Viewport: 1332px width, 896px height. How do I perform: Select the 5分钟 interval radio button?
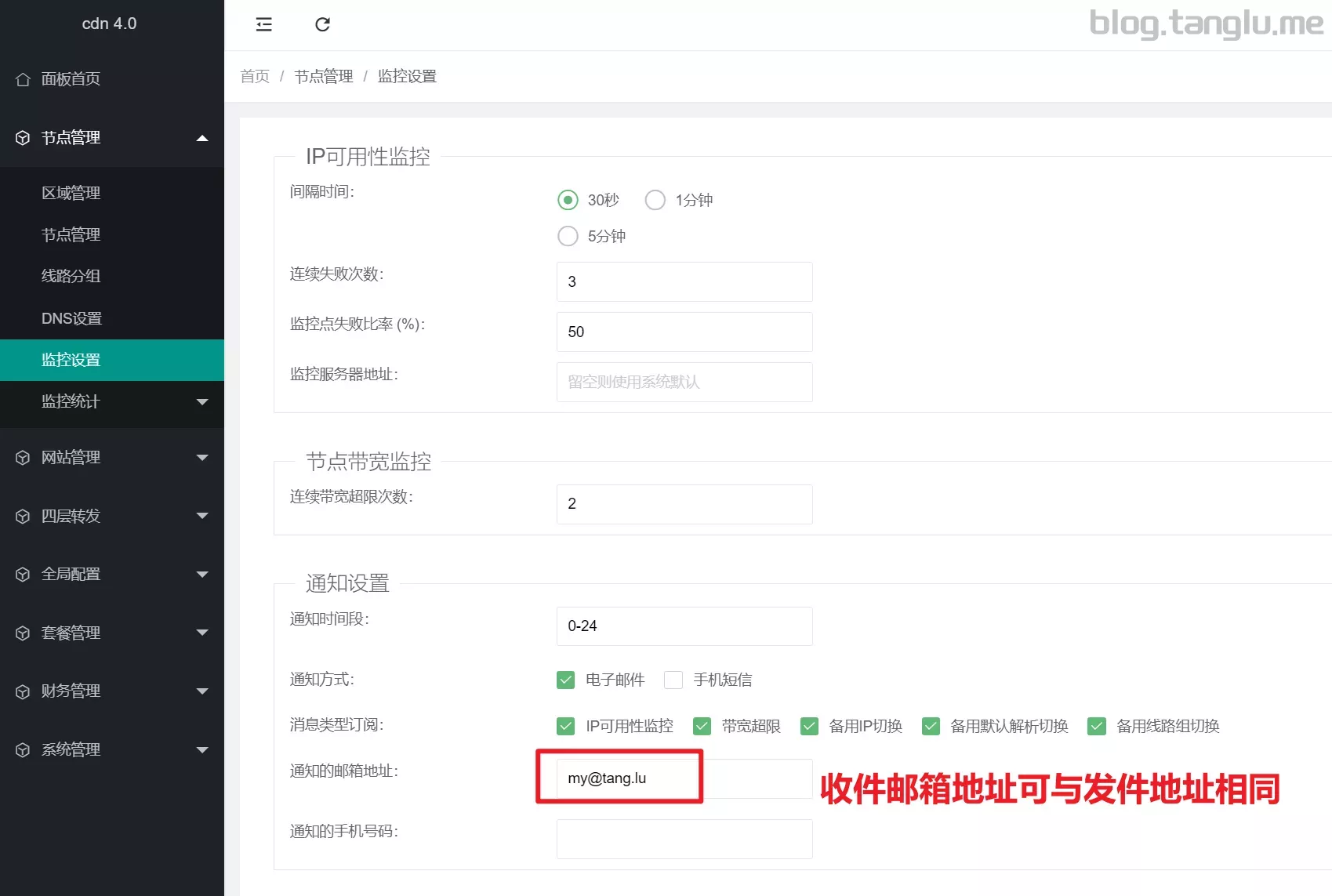click(568, 236)
